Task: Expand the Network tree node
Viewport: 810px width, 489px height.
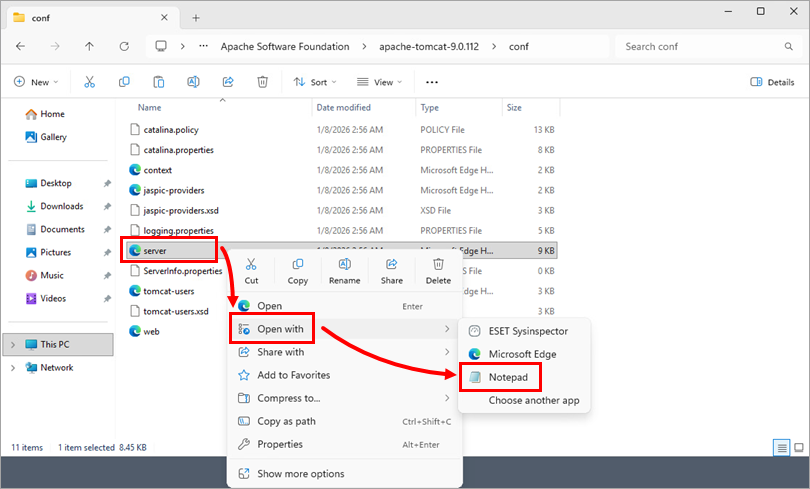Action: pos(12,367)
